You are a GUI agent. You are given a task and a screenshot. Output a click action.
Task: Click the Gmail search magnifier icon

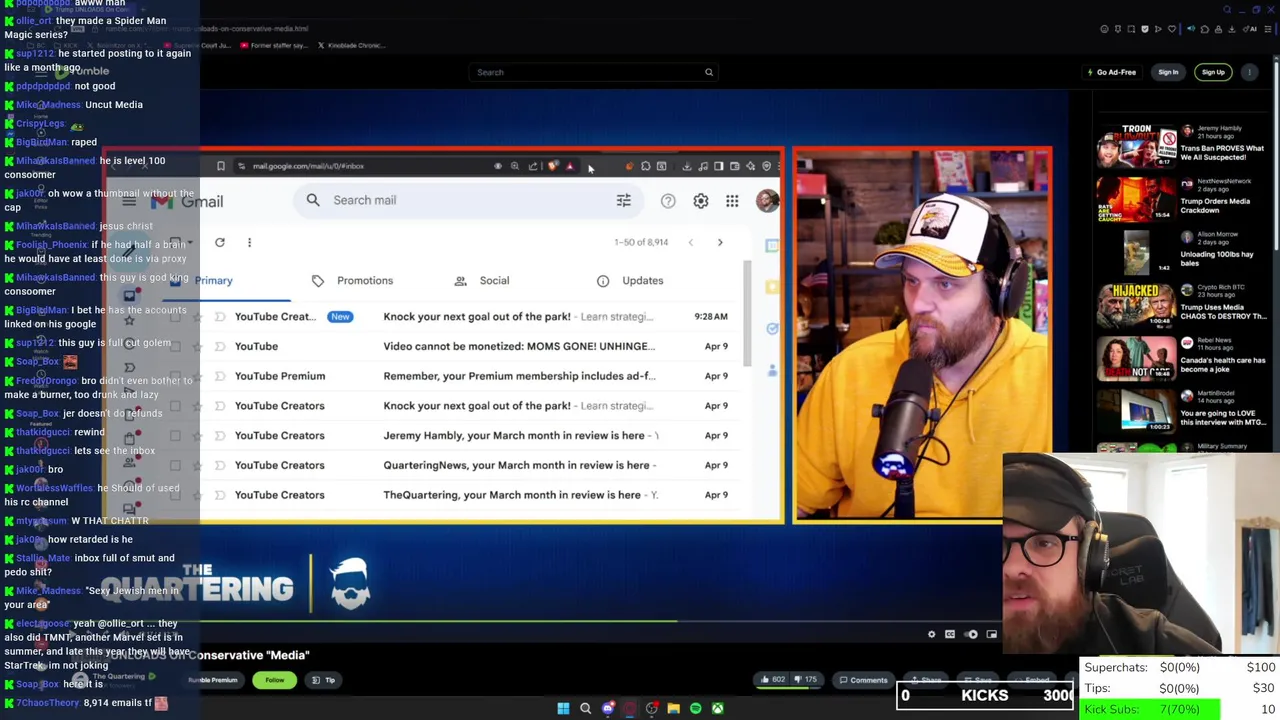click(x=313, y=200)
